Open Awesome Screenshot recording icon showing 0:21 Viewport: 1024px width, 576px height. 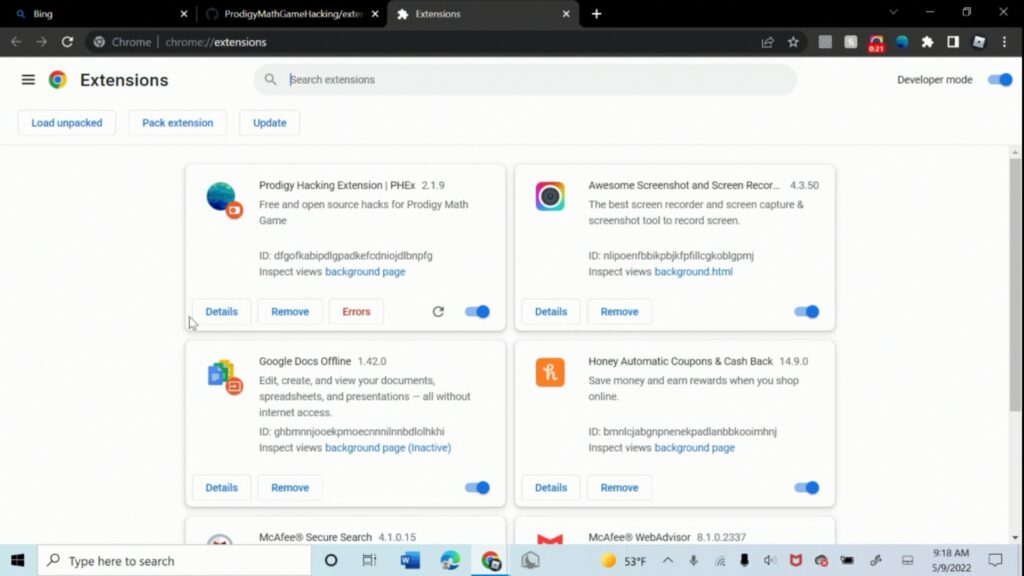[876, 43]
